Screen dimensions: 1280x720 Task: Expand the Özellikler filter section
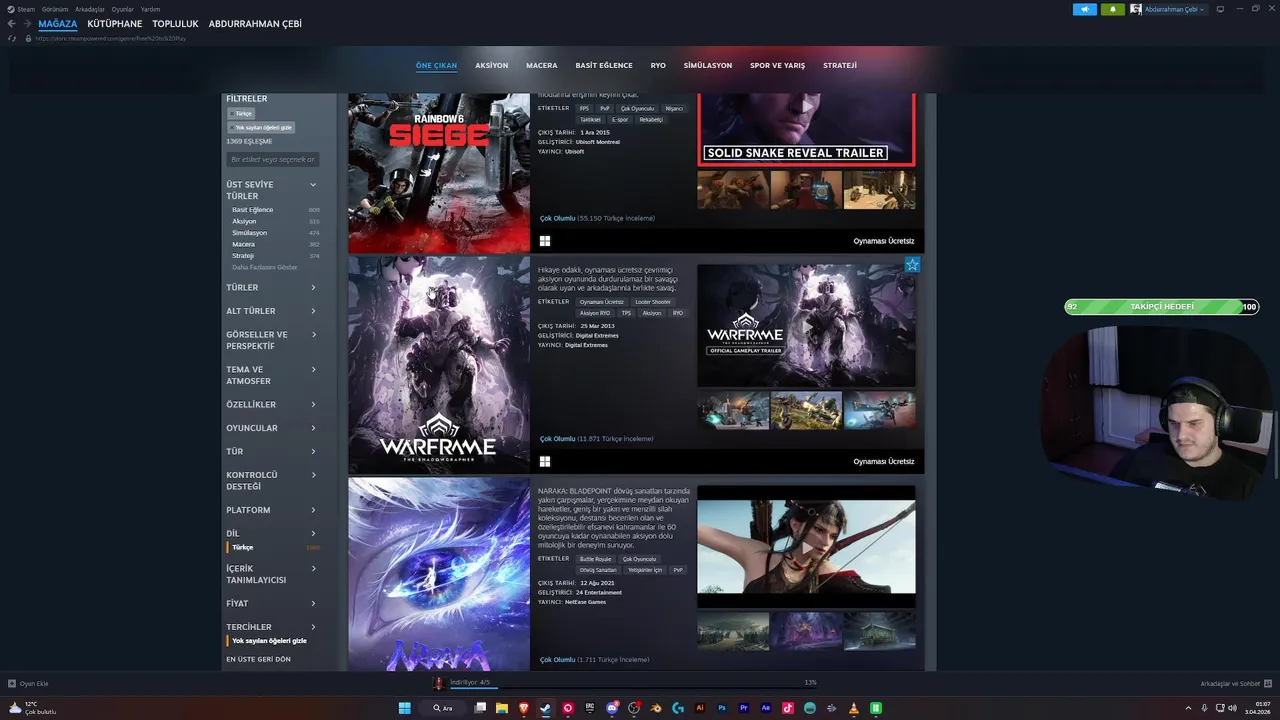coord(272,405)
